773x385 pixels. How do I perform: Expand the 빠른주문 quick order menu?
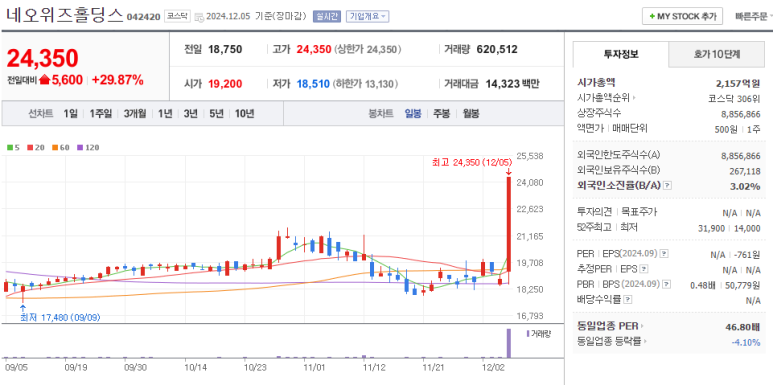[x=753, y=16]
